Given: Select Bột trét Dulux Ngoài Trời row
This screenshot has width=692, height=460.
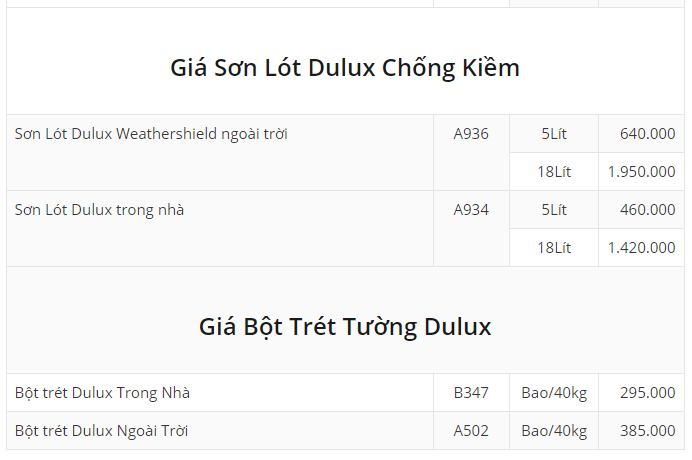Looking at the screenshot, I should (x=102, y=431).
